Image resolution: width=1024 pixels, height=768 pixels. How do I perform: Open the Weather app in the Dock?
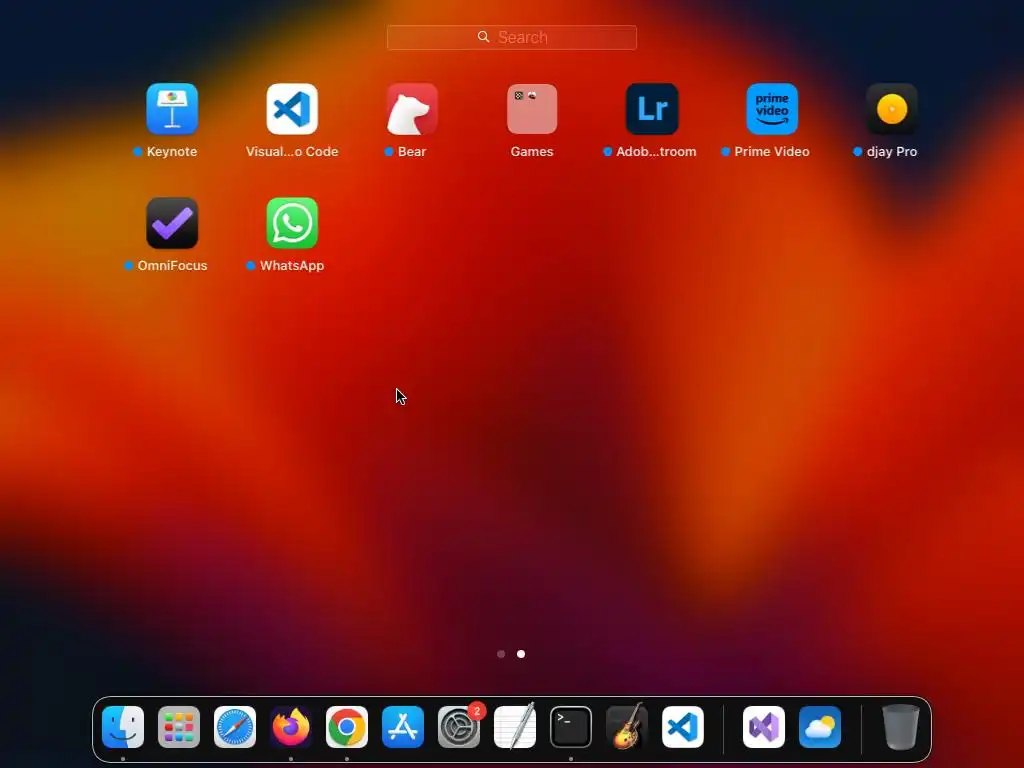tap(820, 727)
